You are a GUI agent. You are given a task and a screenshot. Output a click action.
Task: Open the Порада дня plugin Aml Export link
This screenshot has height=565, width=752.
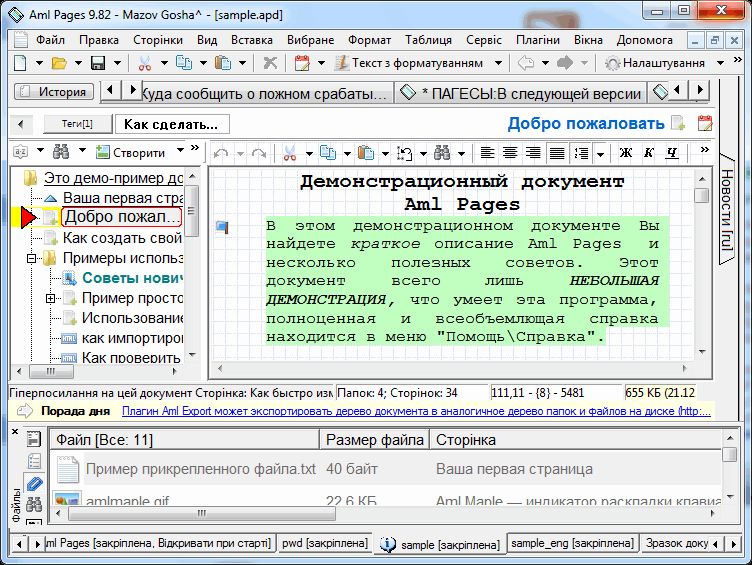pos(416,411)
